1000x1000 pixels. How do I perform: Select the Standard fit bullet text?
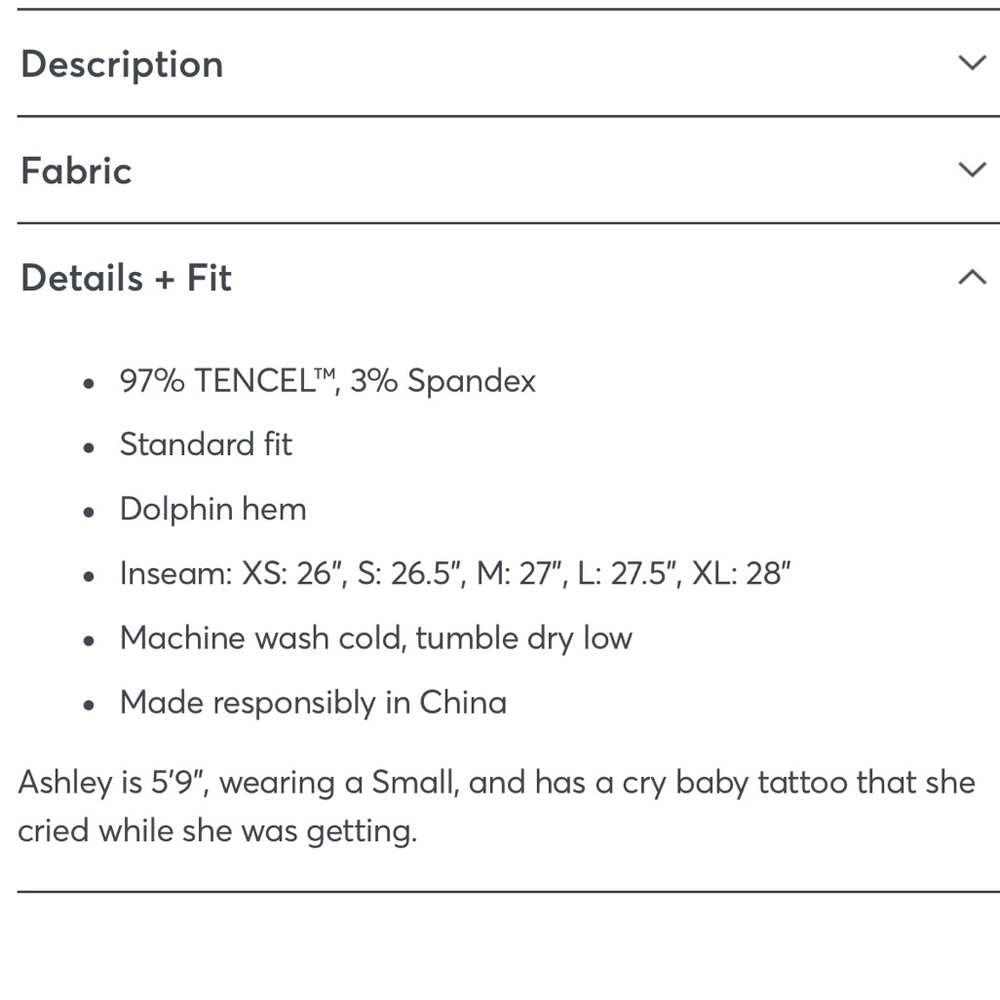[x=205, y=444]
